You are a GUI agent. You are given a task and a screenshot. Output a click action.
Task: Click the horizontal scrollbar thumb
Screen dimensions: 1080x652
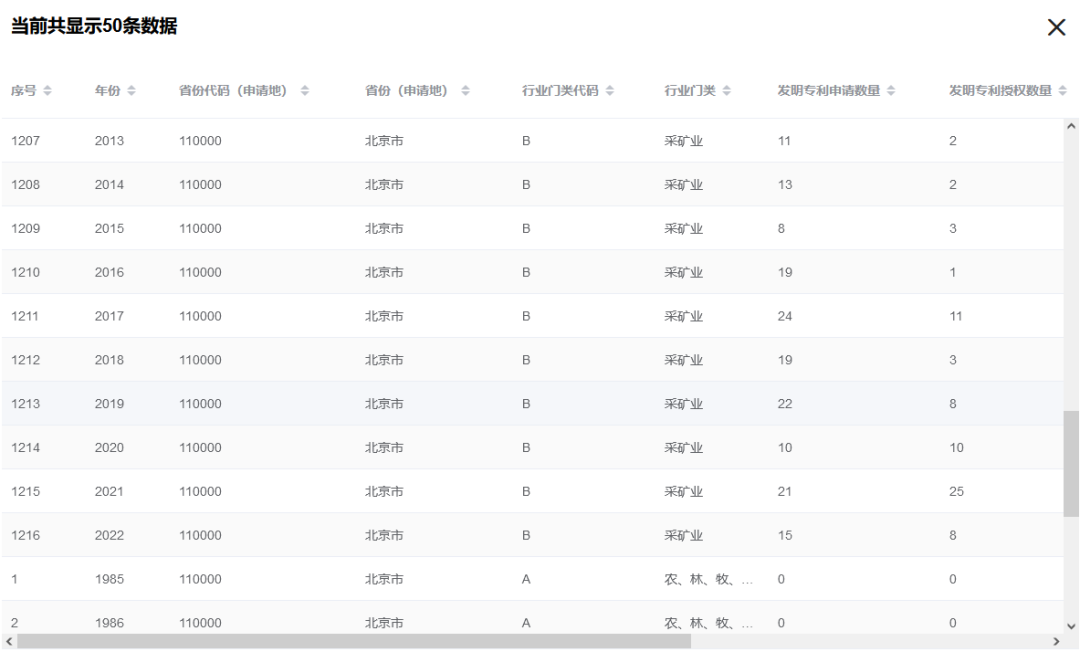click(x=353, y=642)
